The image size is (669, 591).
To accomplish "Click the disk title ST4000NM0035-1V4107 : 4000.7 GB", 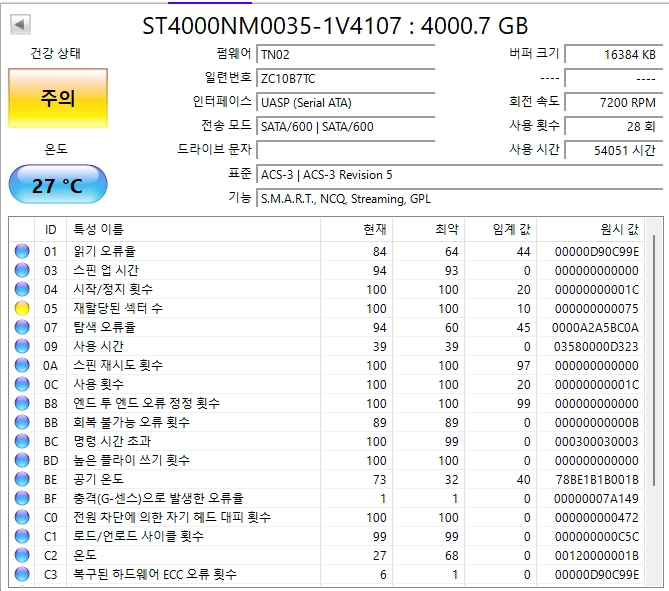I will point(335,26).
